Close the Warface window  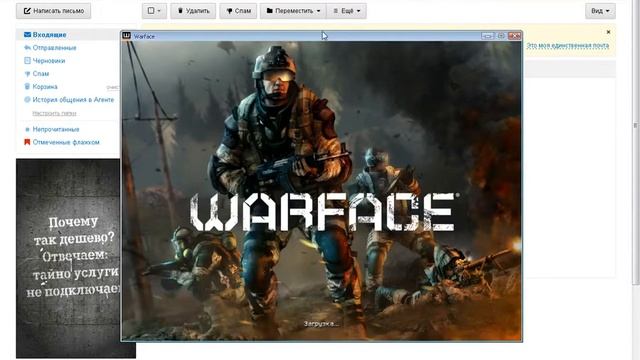pos(514,36)
